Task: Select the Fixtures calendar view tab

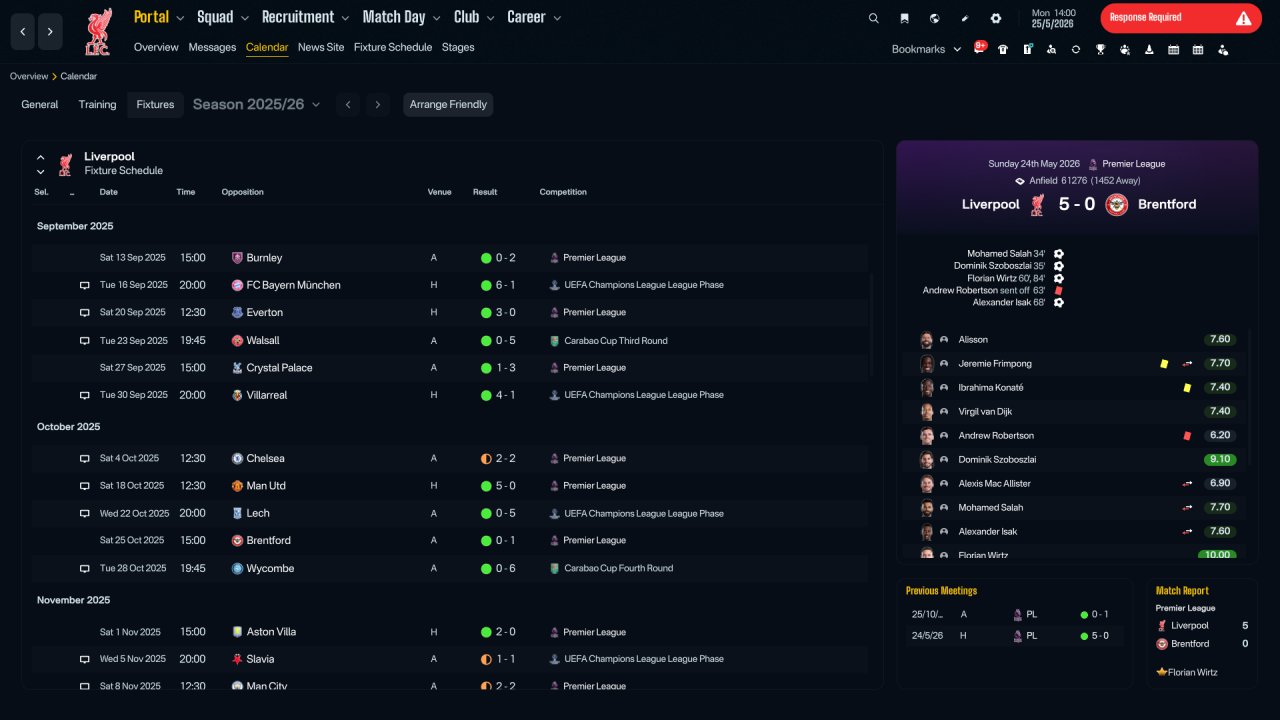Action: click(x=155, y=104)
